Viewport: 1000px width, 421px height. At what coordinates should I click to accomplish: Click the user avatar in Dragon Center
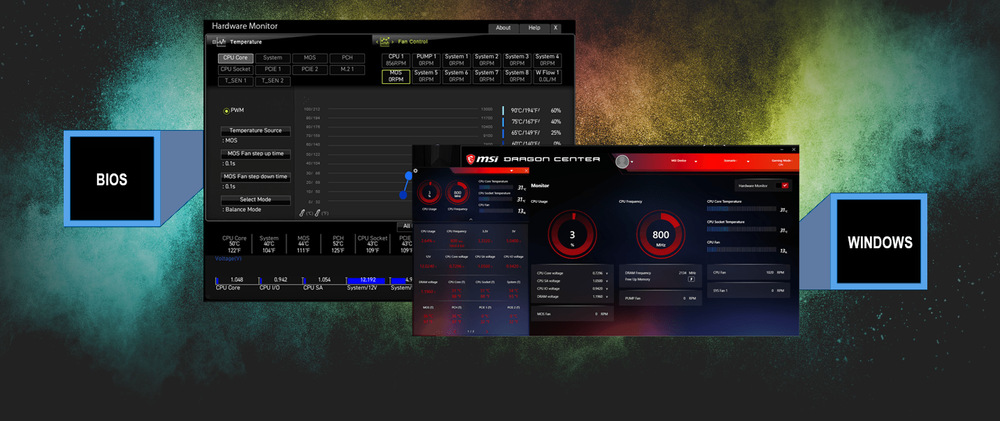click(622, 161)
